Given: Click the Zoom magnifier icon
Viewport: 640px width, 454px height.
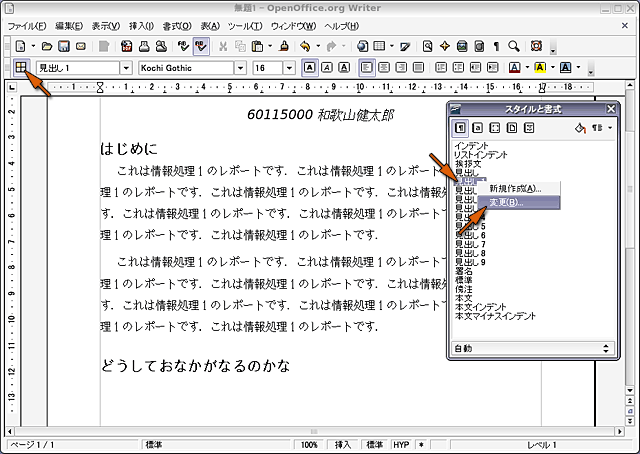Looking at the screenshot, I should (x=514, y=46).
